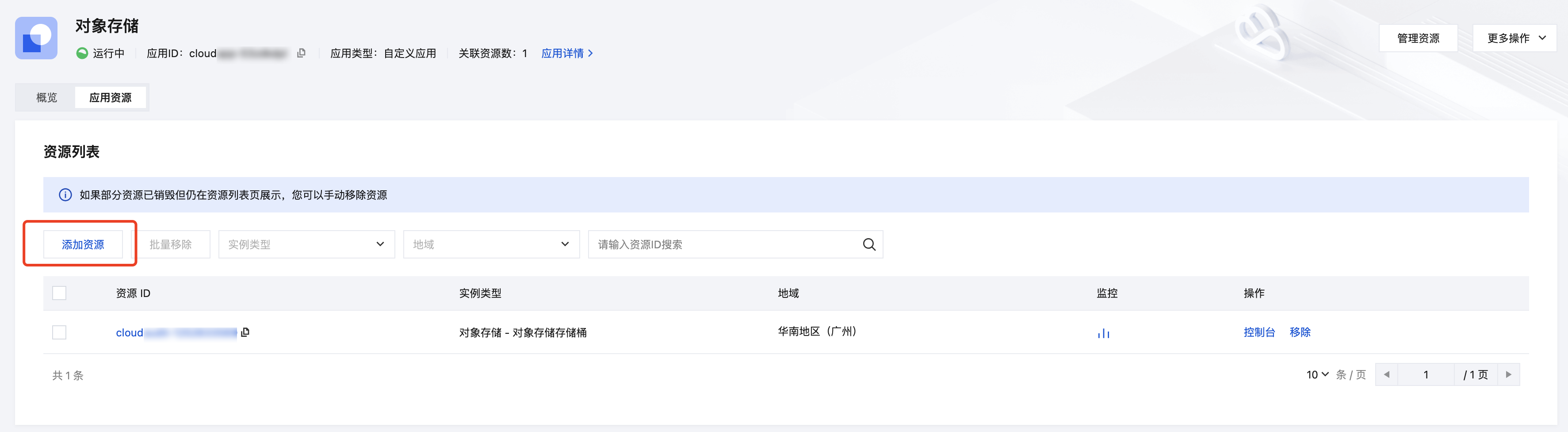Click the info icon in the notice banner
This screenshot has height=432, width=1568.
click(x=65, y=195)
